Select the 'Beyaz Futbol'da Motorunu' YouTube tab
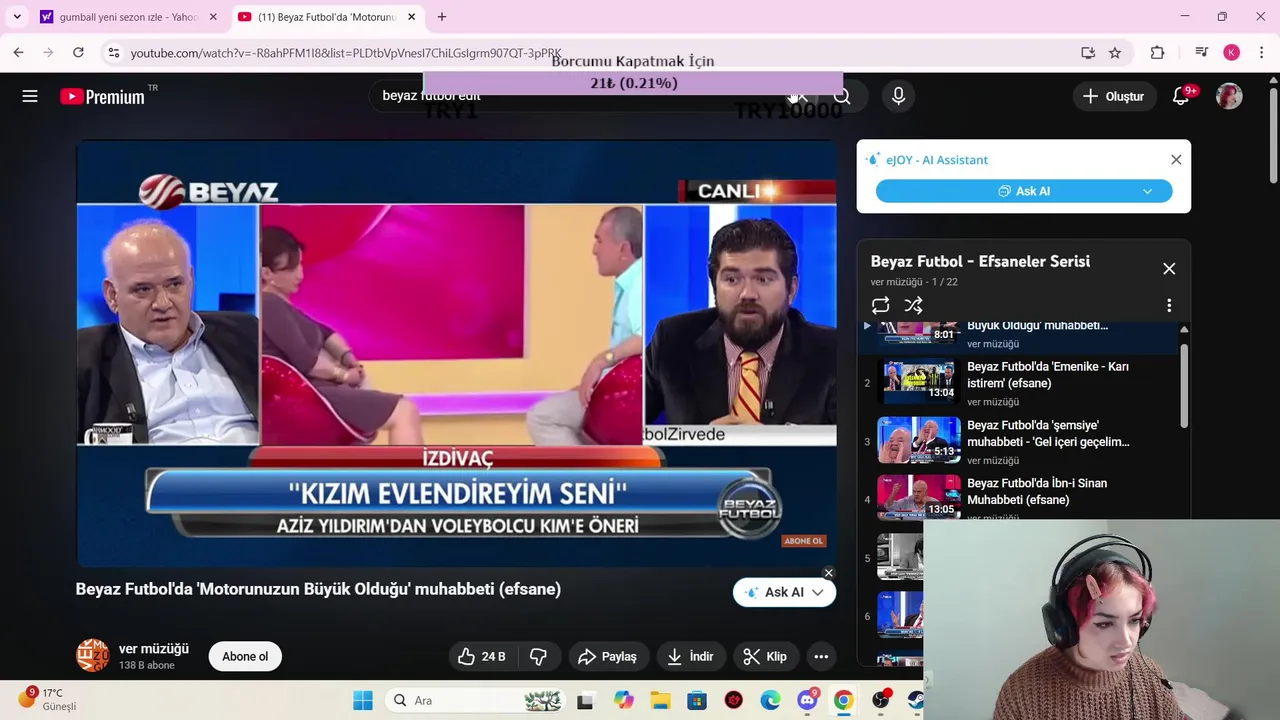 tap(326, 17)
